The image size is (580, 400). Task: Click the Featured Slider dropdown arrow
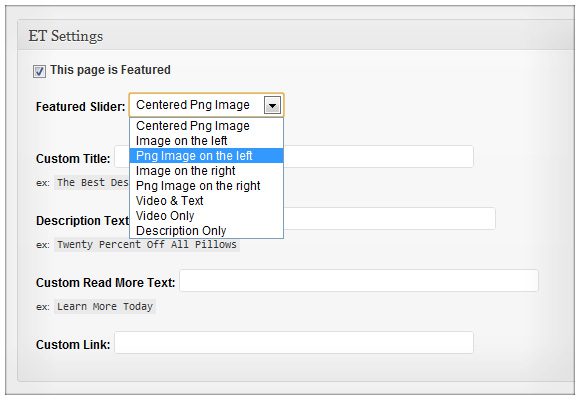272,106
